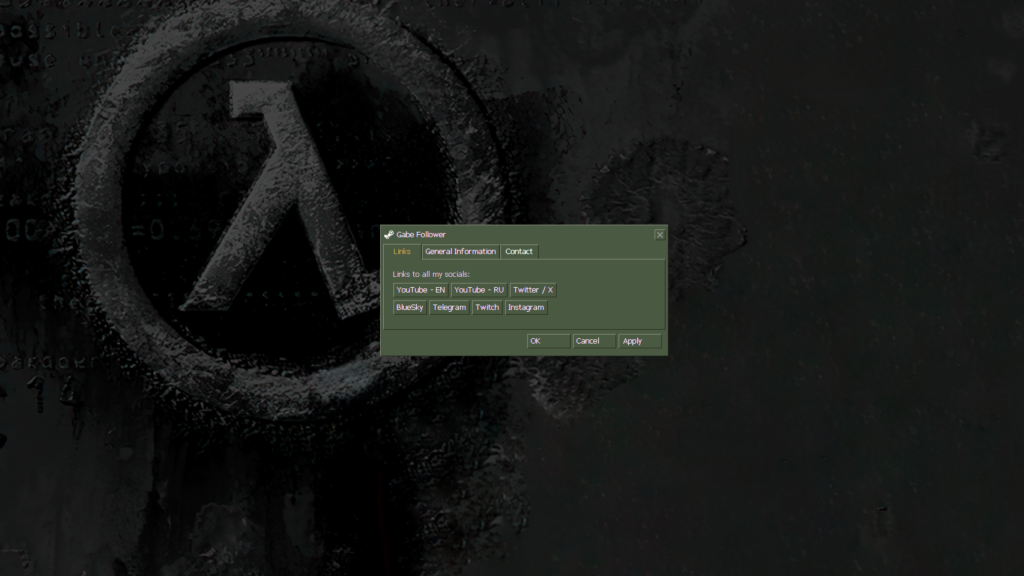Open the YouTube - EN link
This screenshot has width=1024, height=576.
(421, 290)
